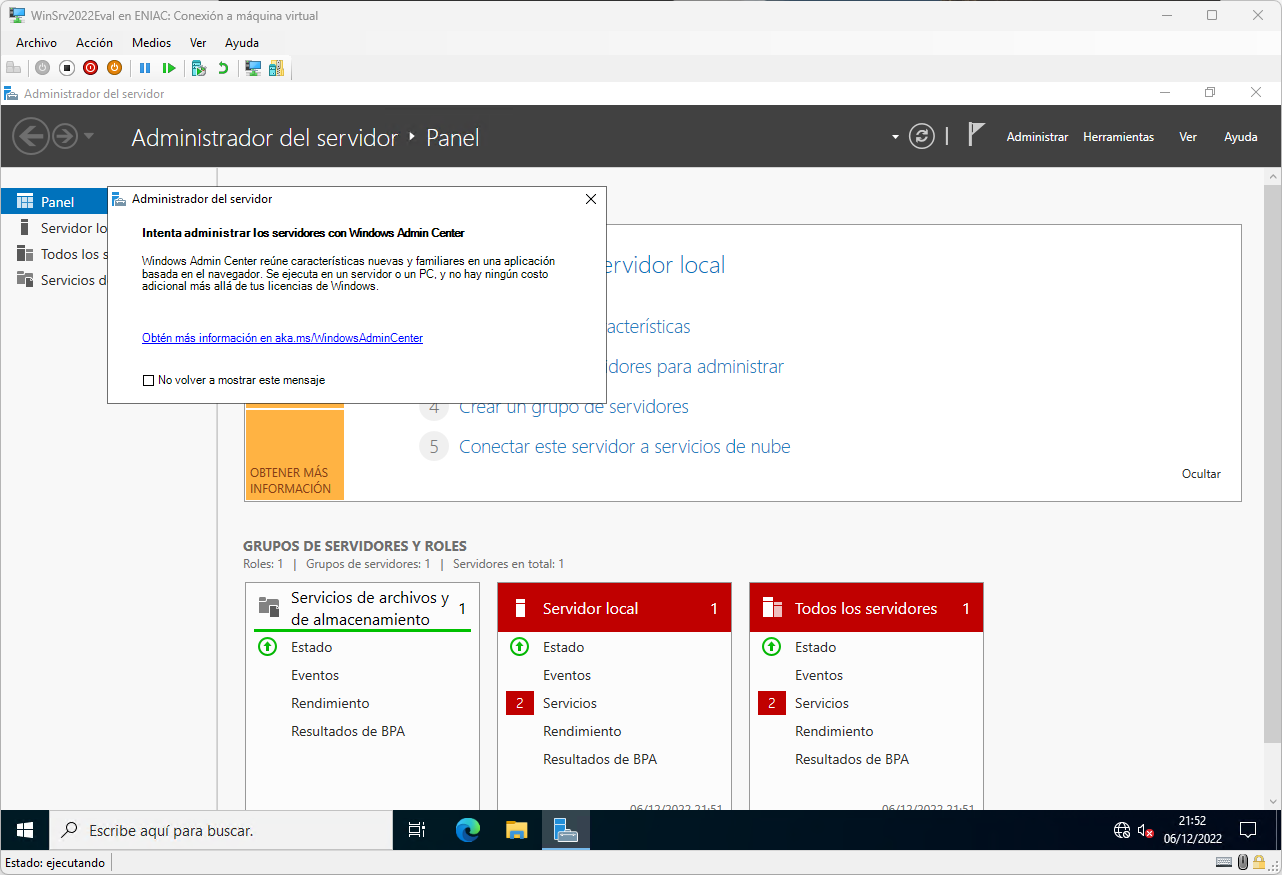Click the orange Save state icon
This screenshot has height=875, width=1282.
click(x=114, y=68)
